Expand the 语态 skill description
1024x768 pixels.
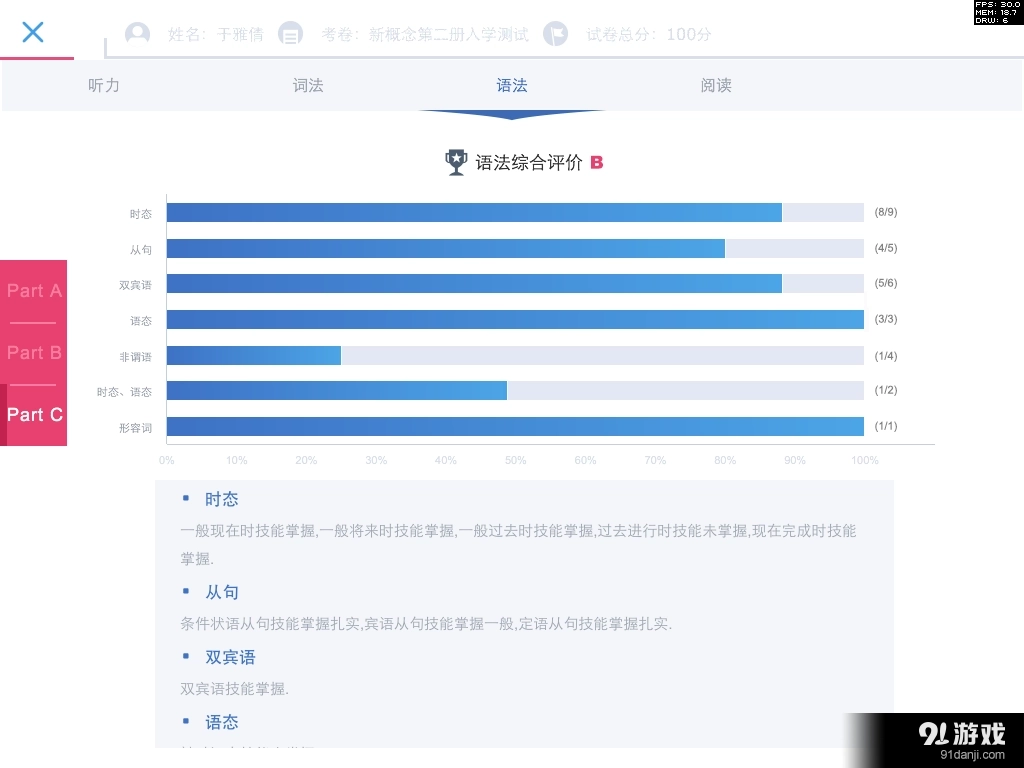[x=222, y=721]
